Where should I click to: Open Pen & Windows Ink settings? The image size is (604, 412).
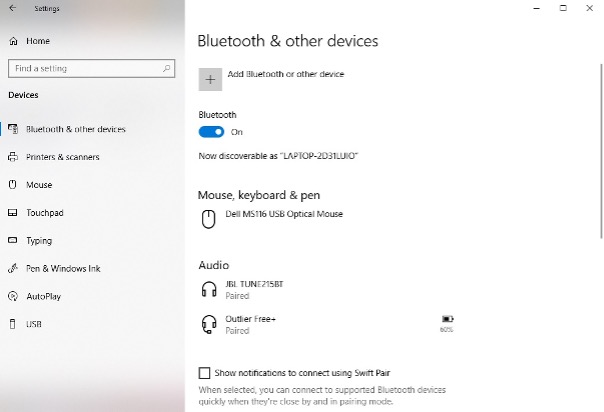click(63, 269)
